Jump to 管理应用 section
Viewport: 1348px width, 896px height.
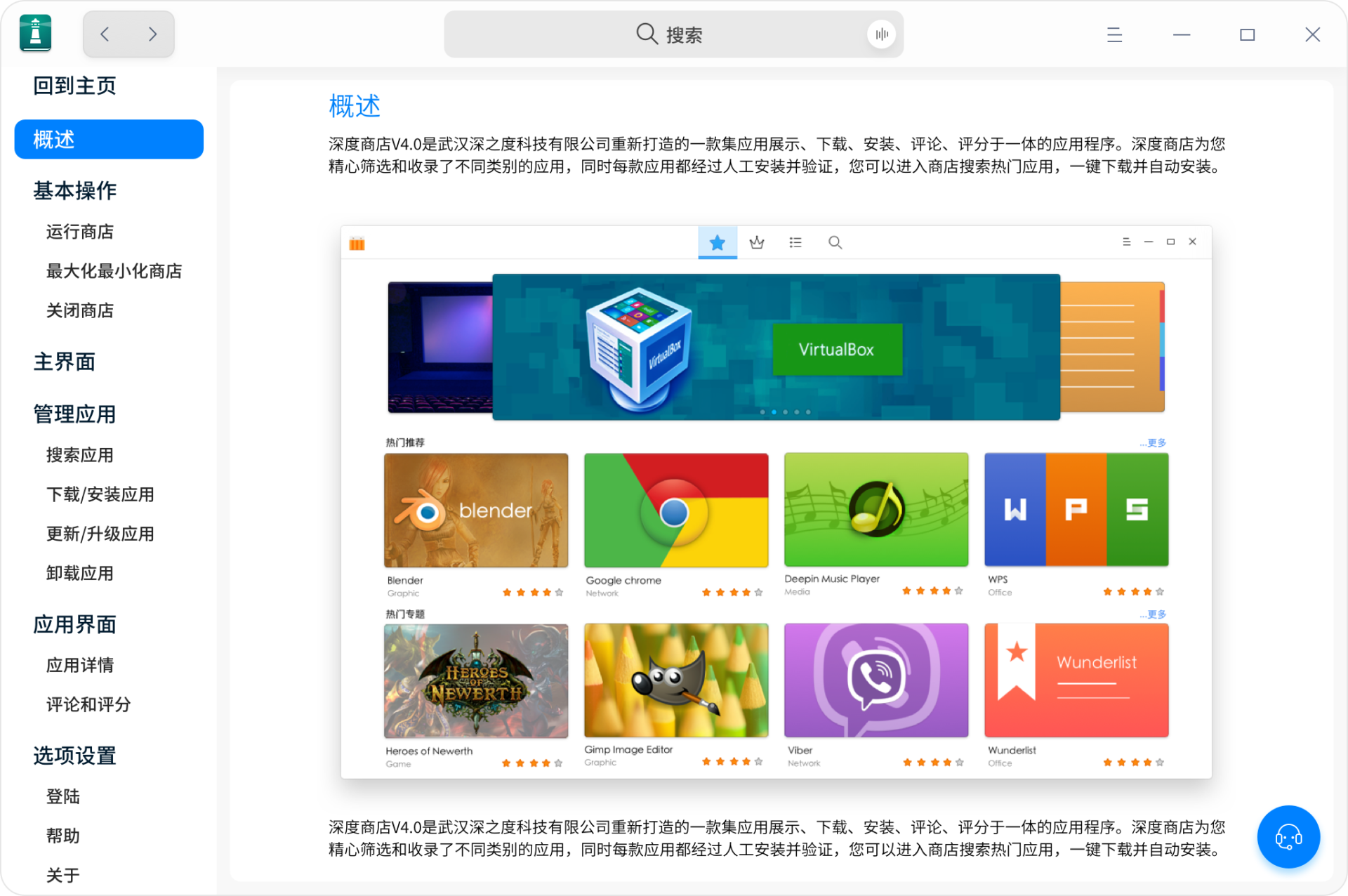click(x=74, y=414)
